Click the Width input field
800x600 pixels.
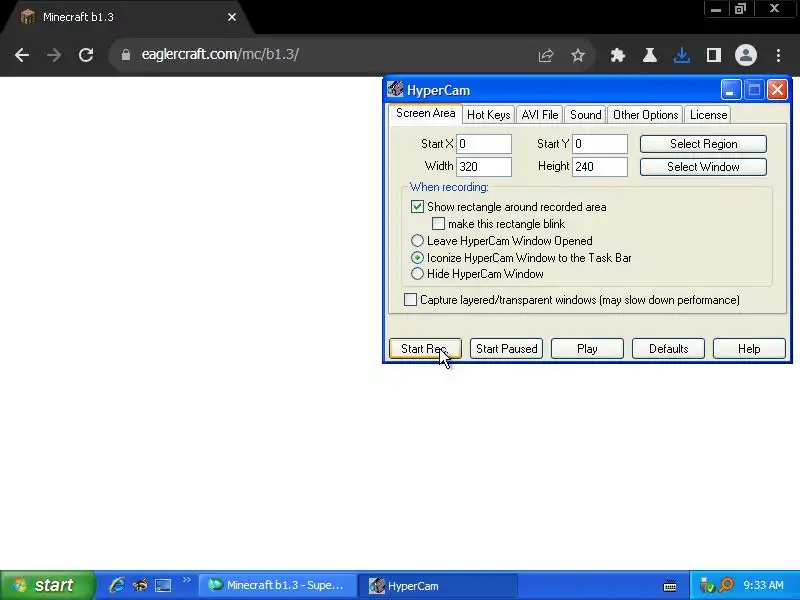pos(484,167)
